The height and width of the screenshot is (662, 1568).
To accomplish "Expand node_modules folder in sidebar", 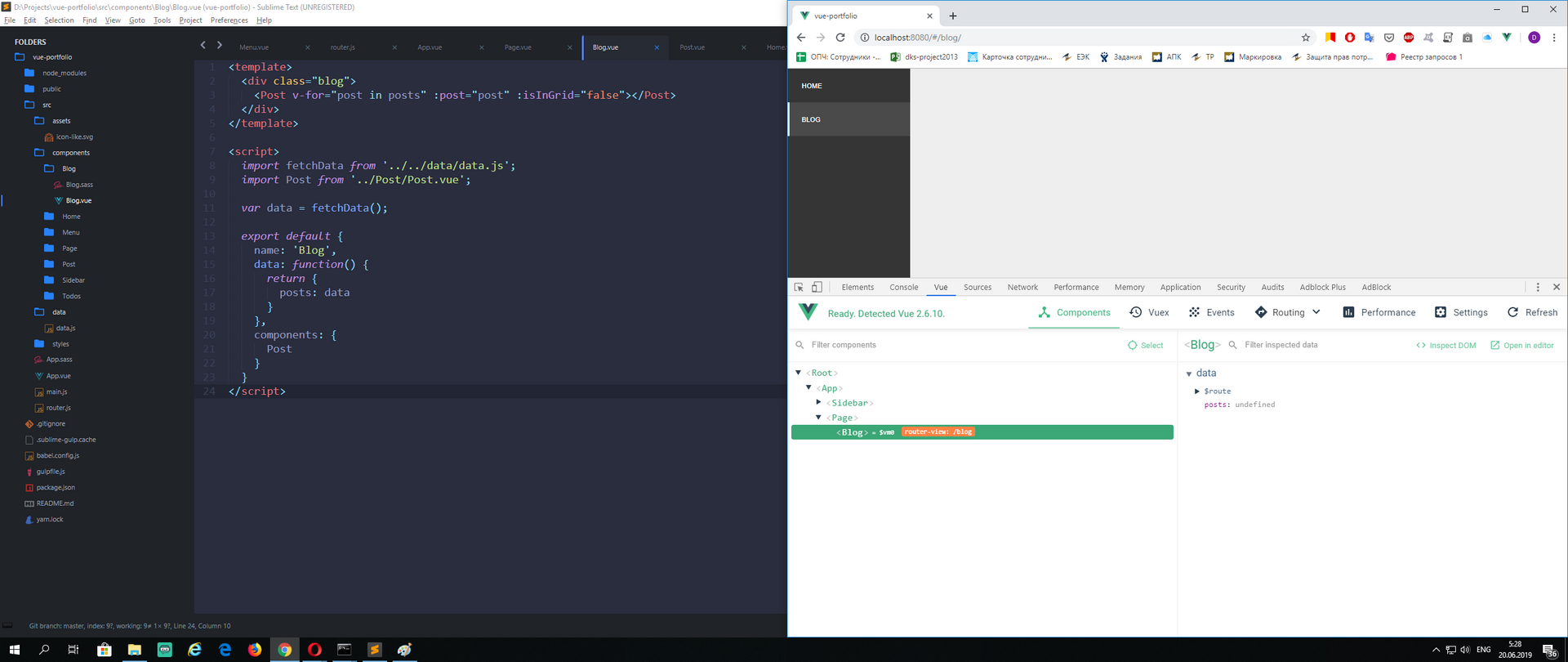I will coord(64,73).
